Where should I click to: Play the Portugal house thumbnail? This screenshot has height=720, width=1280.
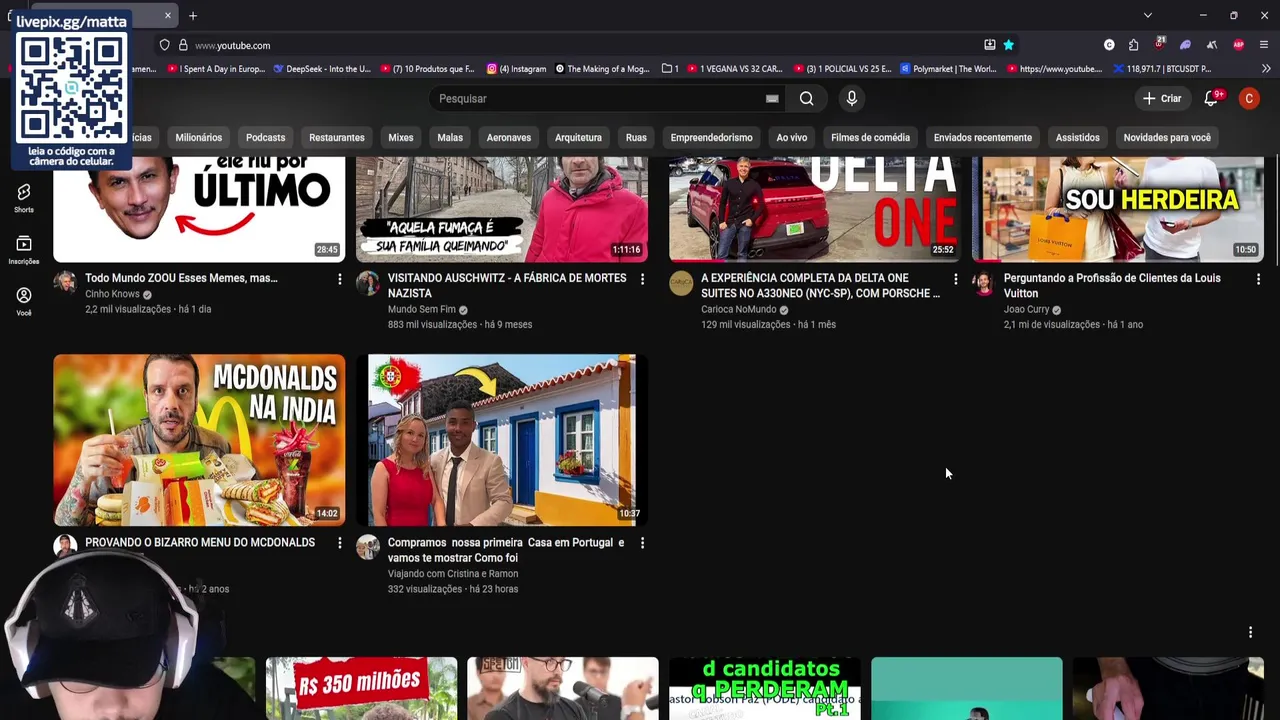(502, 440)
